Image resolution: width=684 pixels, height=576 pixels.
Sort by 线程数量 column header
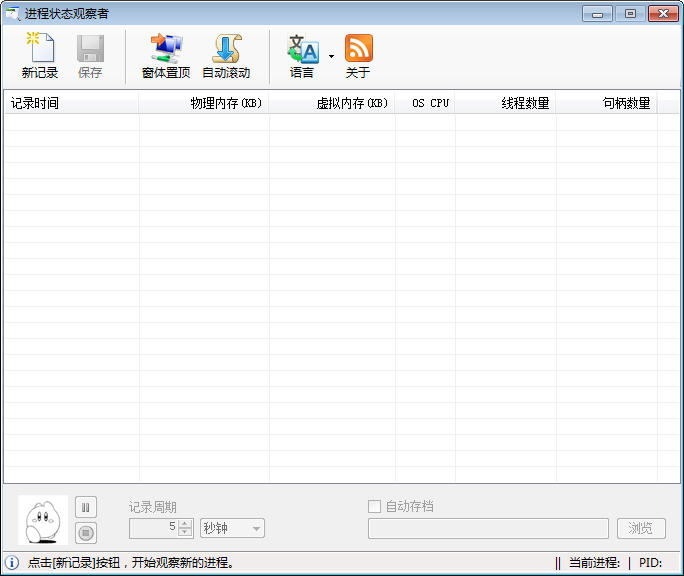click(x=506, y=103)
